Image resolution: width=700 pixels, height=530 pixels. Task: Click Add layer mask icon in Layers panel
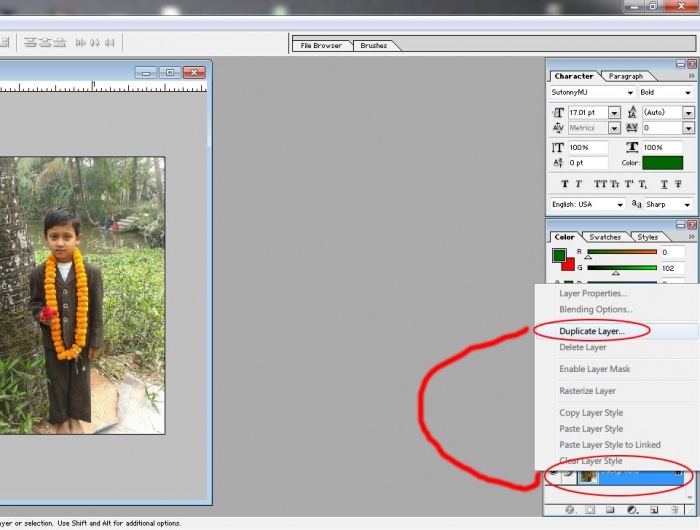pyautogui.click(x=590, y=509)
